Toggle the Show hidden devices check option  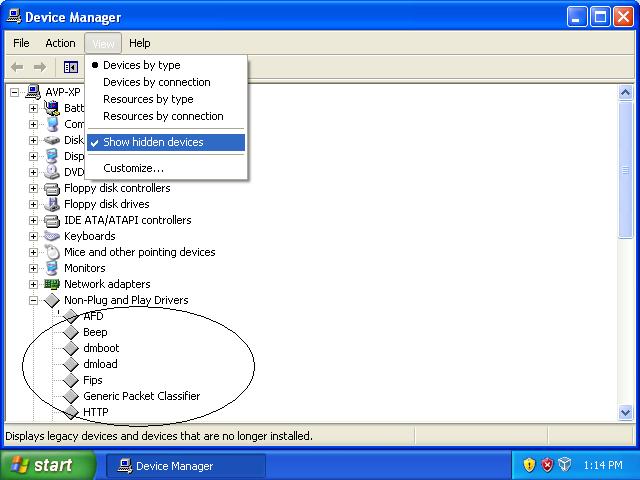(166, 142)
